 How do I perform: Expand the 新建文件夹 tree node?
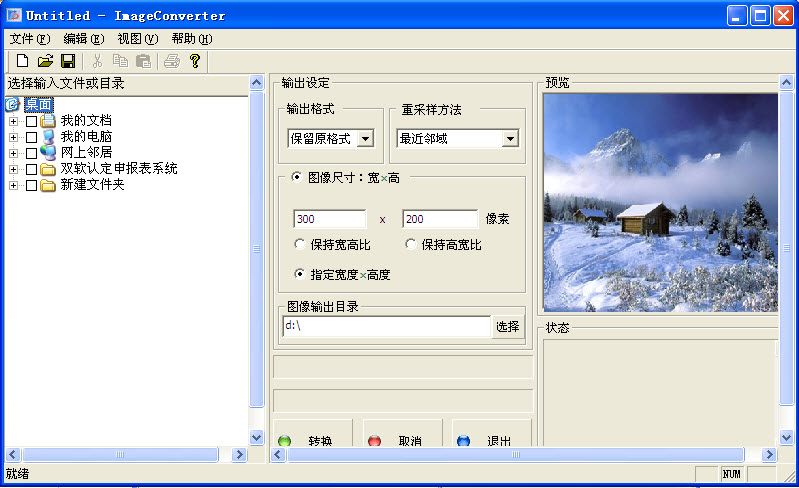14,185
